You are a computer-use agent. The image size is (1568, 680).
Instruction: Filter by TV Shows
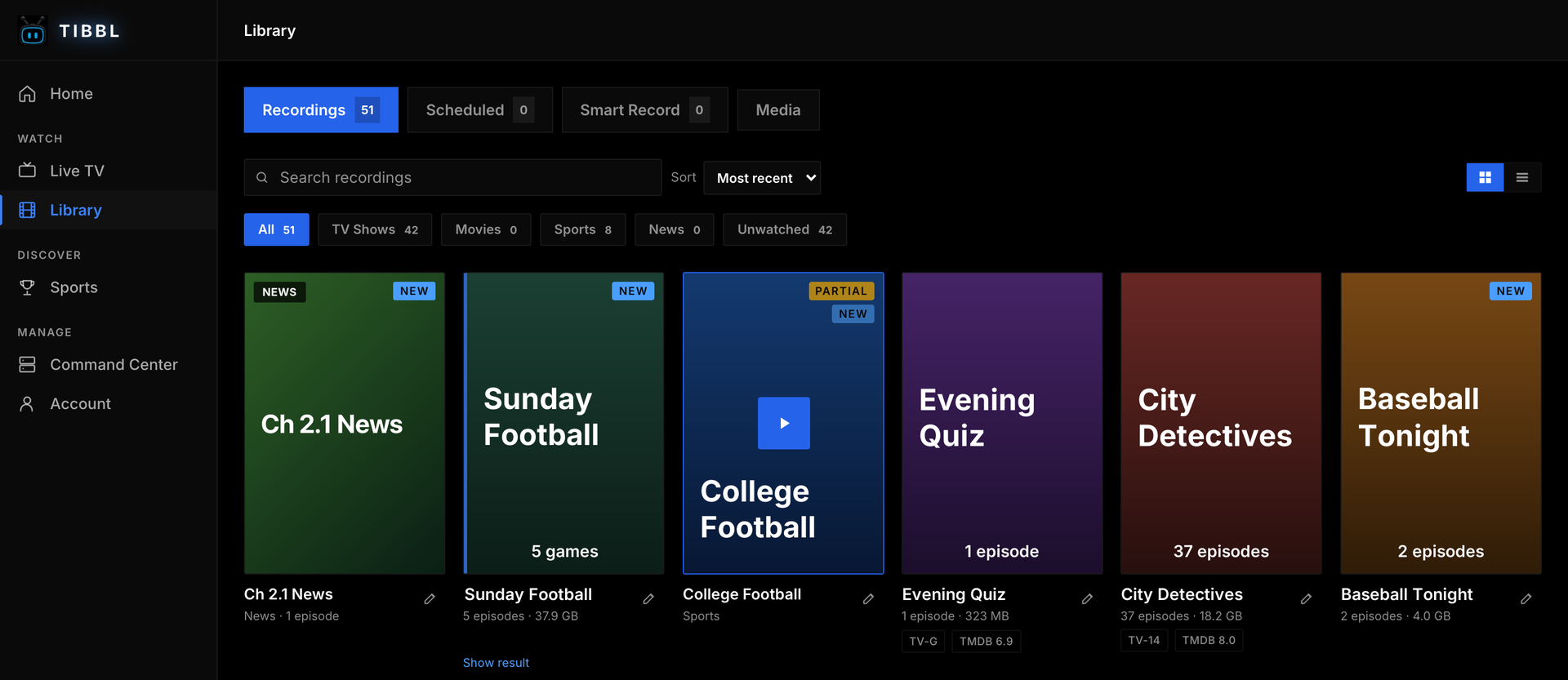tap(375, 229)
